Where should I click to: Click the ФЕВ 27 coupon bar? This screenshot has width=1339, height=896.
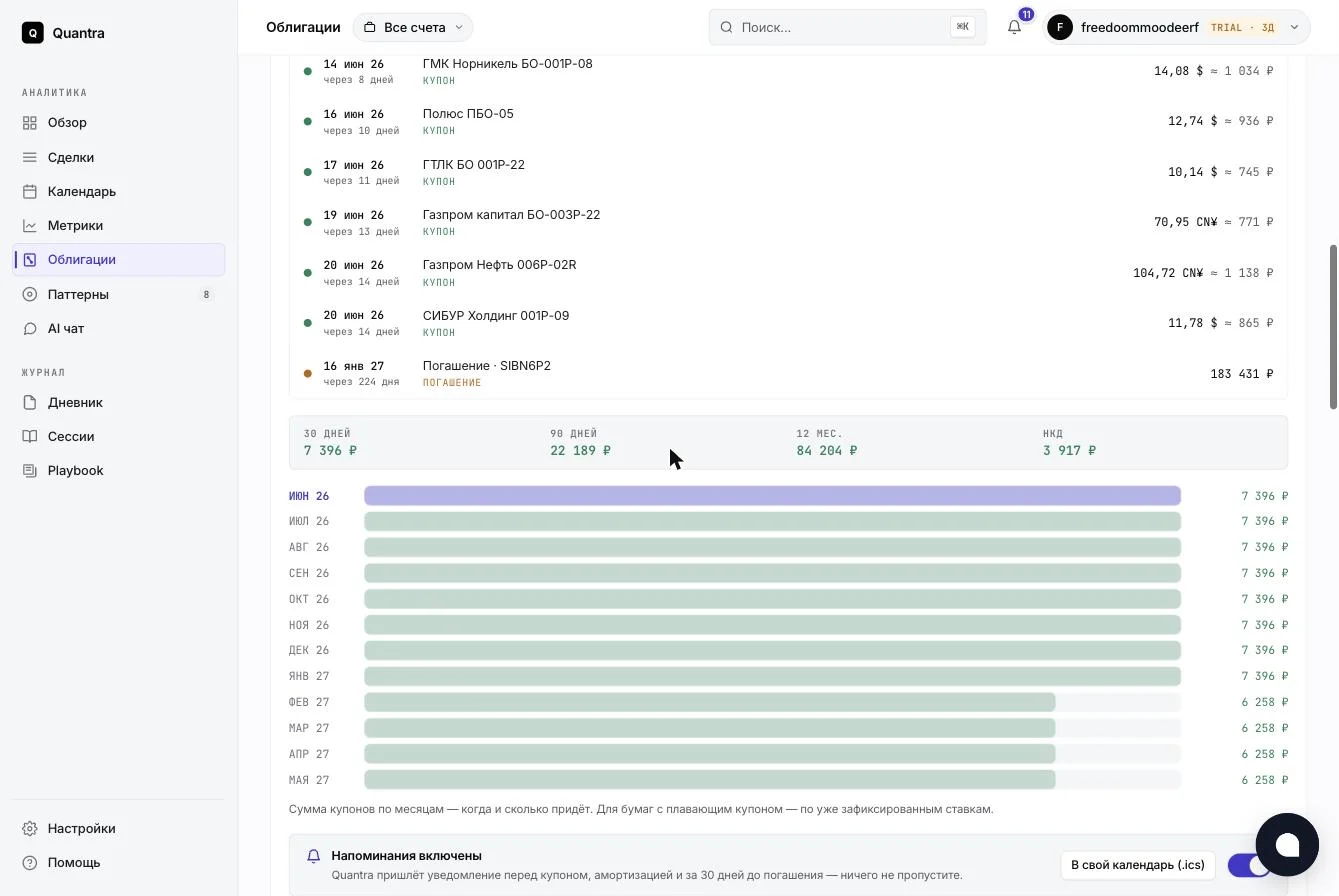pyautogui.click(x=709, y=702)
